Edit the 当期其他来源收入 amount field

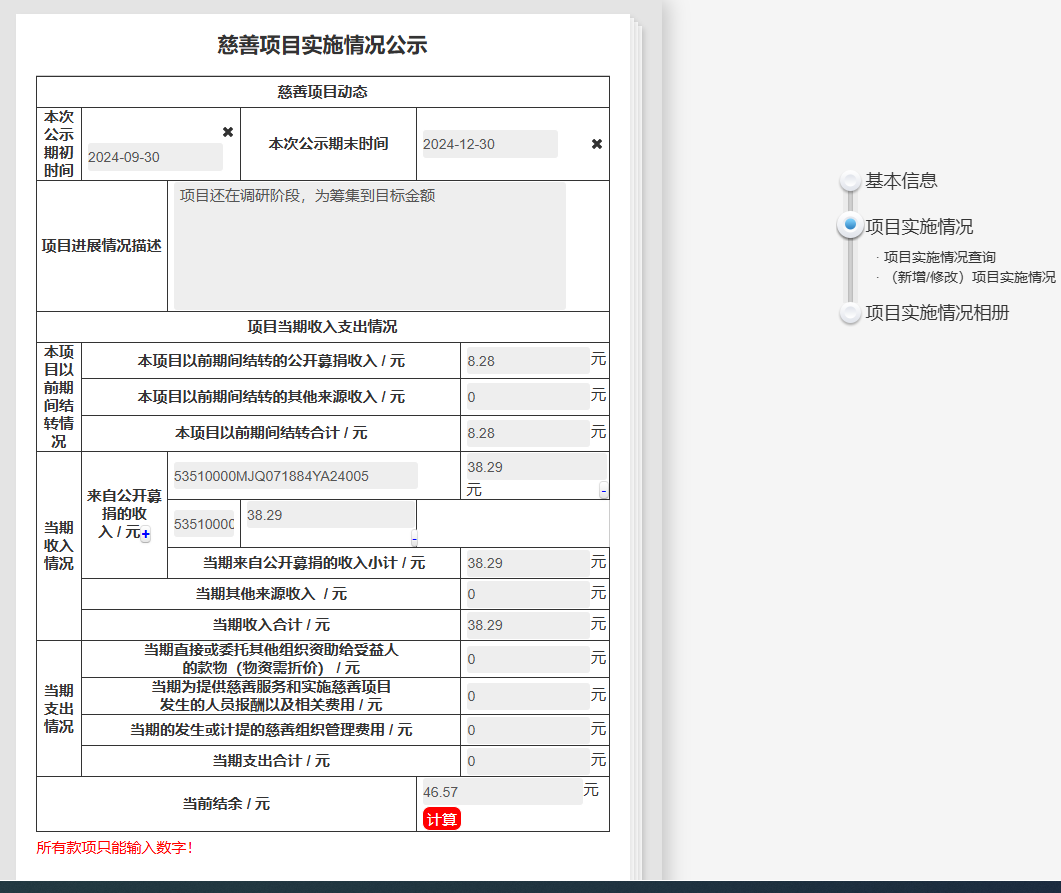527,594
